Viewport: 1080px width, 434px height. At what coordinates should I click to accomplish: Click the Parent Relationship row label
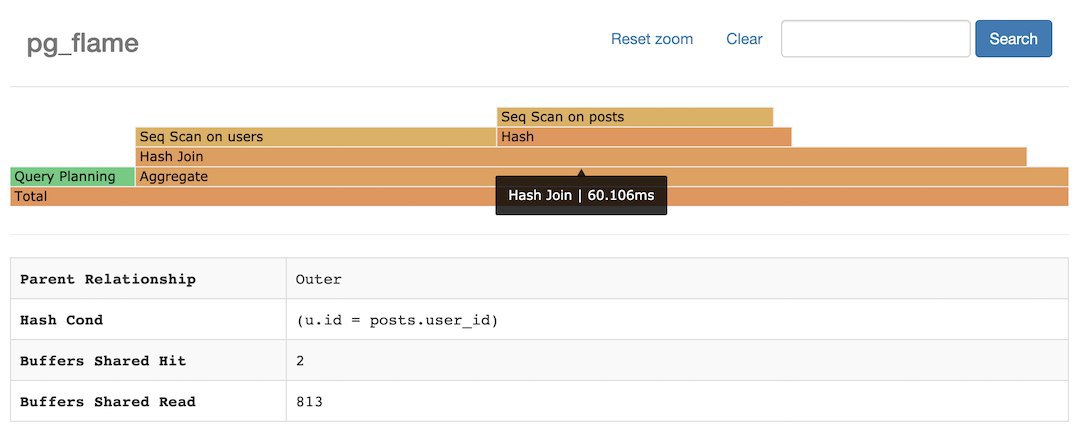click(108, 279)
